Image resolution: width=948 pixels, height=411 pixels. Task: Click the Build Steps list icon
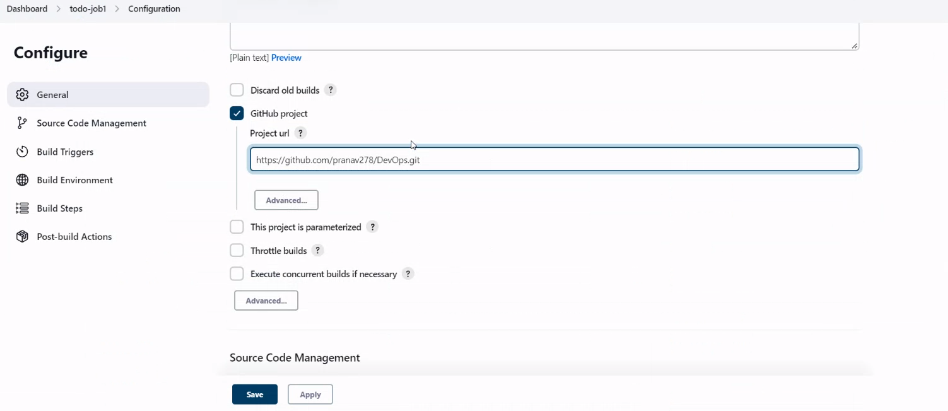coord(22,209)
